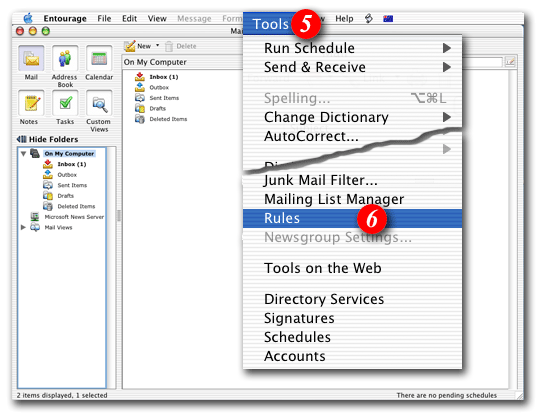Click the compose icon at top right
This screenshot has height=413, width=537.
point(510,62)
